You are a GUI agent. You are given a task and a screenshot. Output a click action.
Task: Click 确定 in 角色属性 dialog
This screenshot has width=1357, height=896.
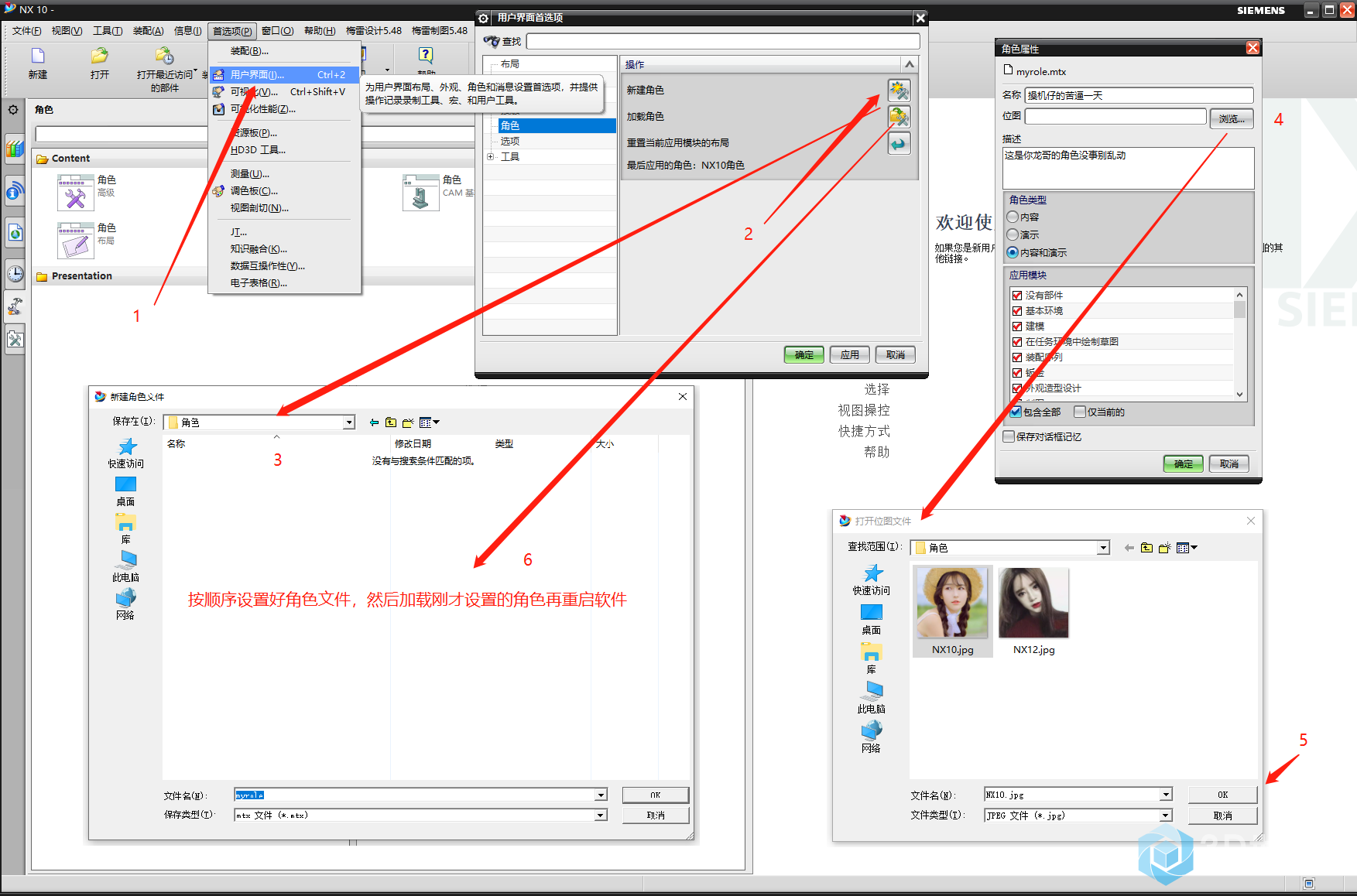(1184, 464)
